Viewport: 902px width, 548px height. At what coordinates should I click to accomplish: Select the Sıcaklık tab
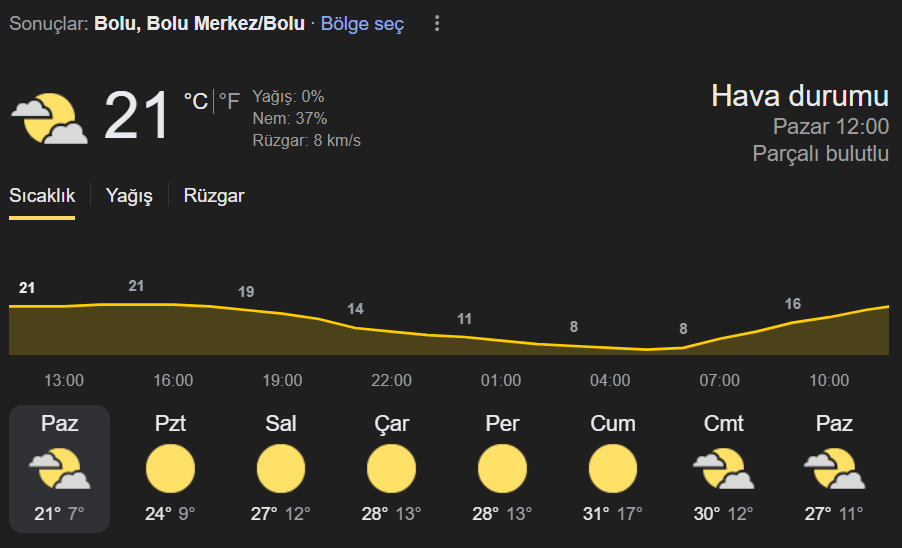tap(42, 196)
